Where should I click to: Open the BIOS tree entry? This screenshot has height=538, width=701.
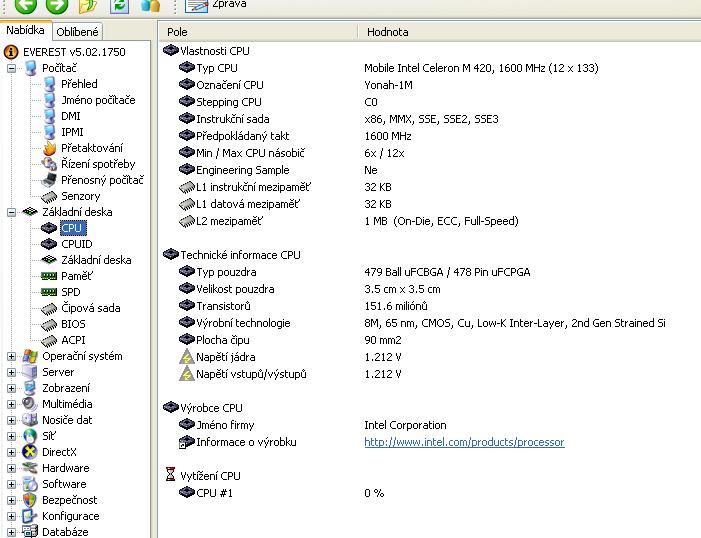click(73, 324)
